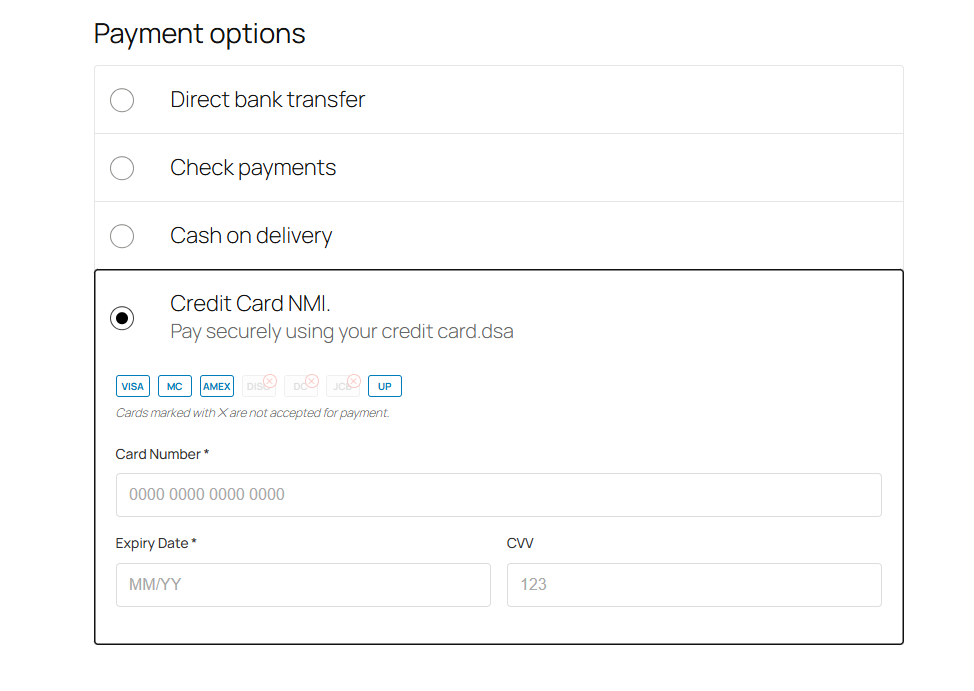Select the JCB card icon
This screenshot has width=974, height=691.
pyautogui.click(x=342, y=385)
